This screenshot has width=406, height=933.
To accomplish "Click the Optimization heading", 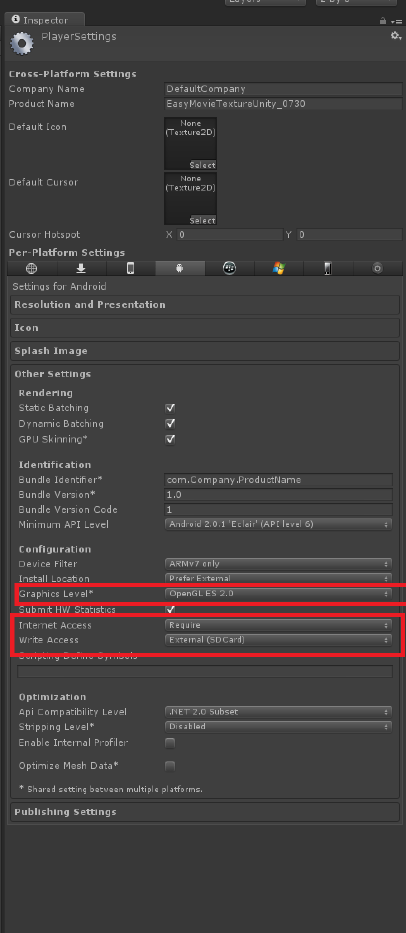I will (52, 697).
